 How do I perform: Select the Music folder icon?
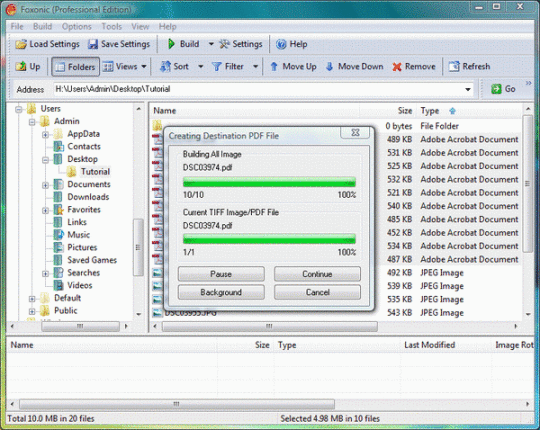point(59,235)
